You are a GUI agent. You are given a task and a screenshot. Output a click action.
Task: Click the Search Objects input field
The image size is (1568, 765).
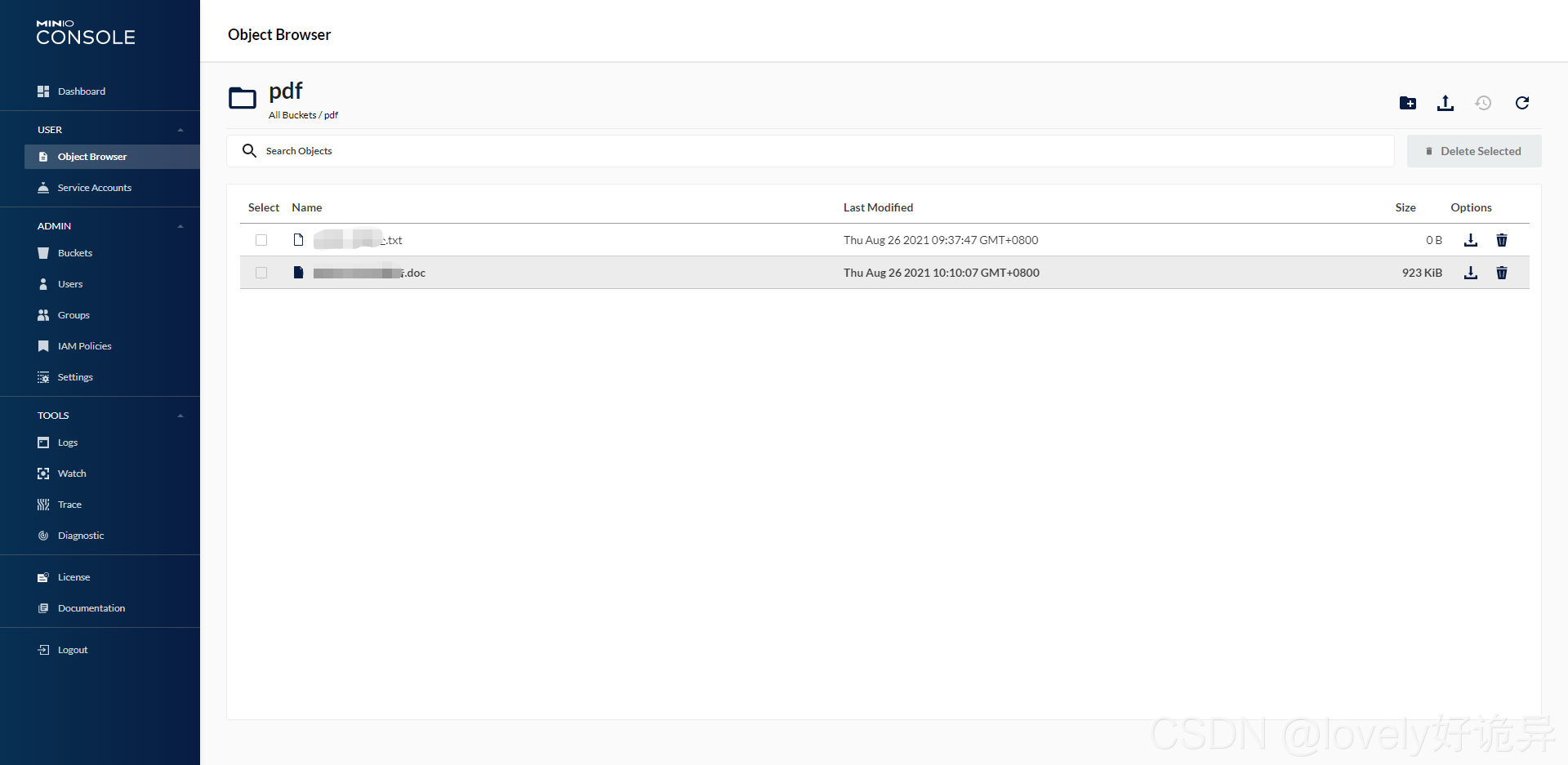click(x=810, y=151)
